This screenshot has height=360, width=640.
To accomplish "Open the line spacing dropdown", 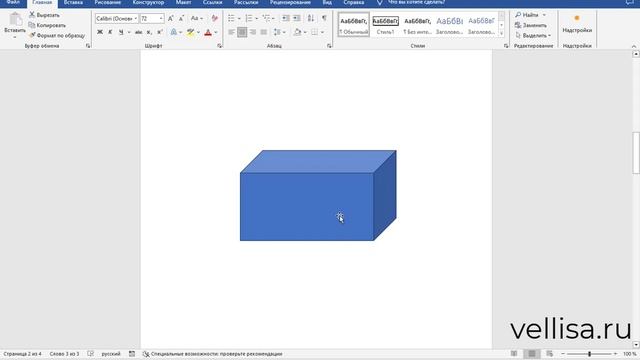I will [283, 32].
